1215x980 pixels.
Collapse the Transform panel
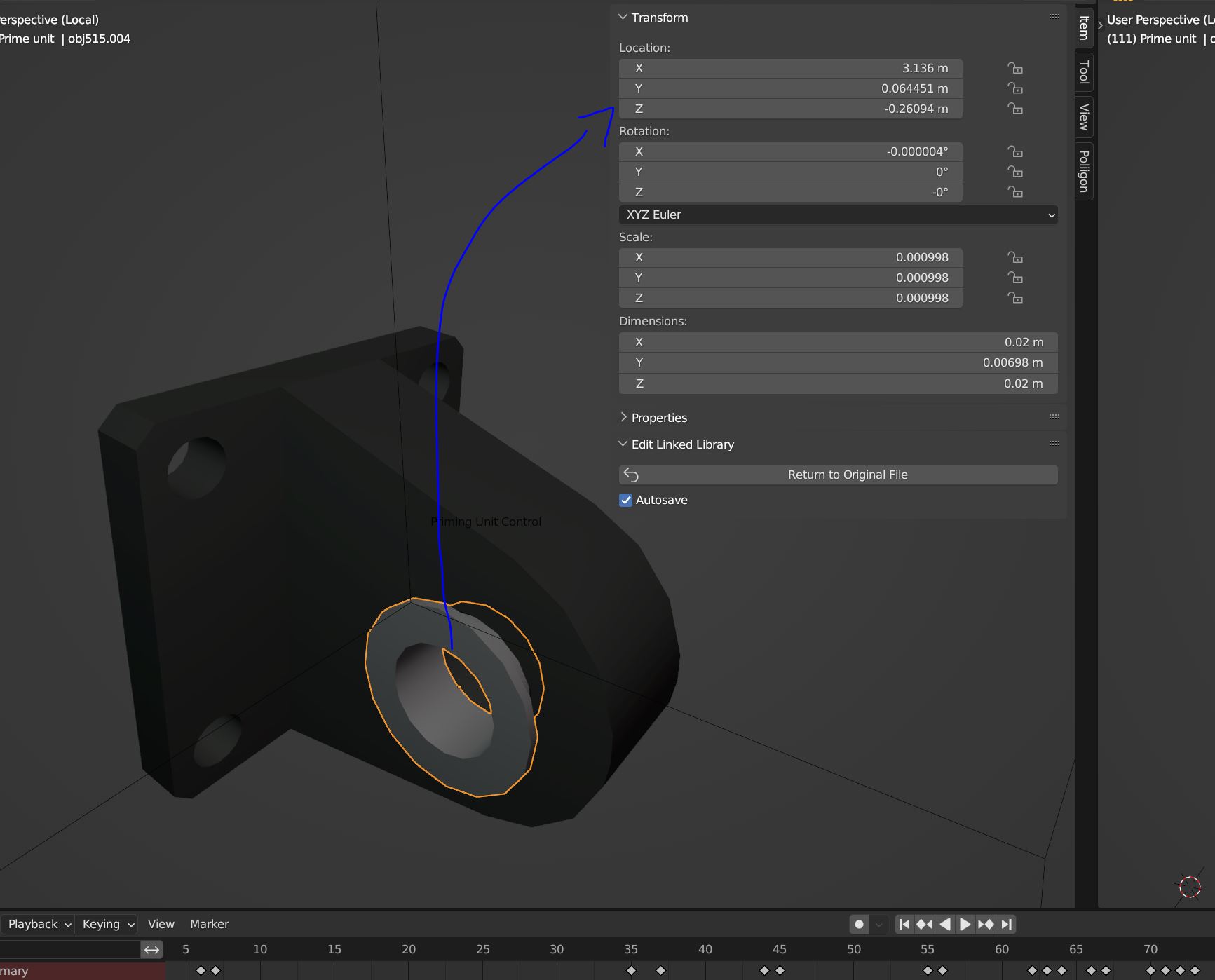[x=623, y=17]
